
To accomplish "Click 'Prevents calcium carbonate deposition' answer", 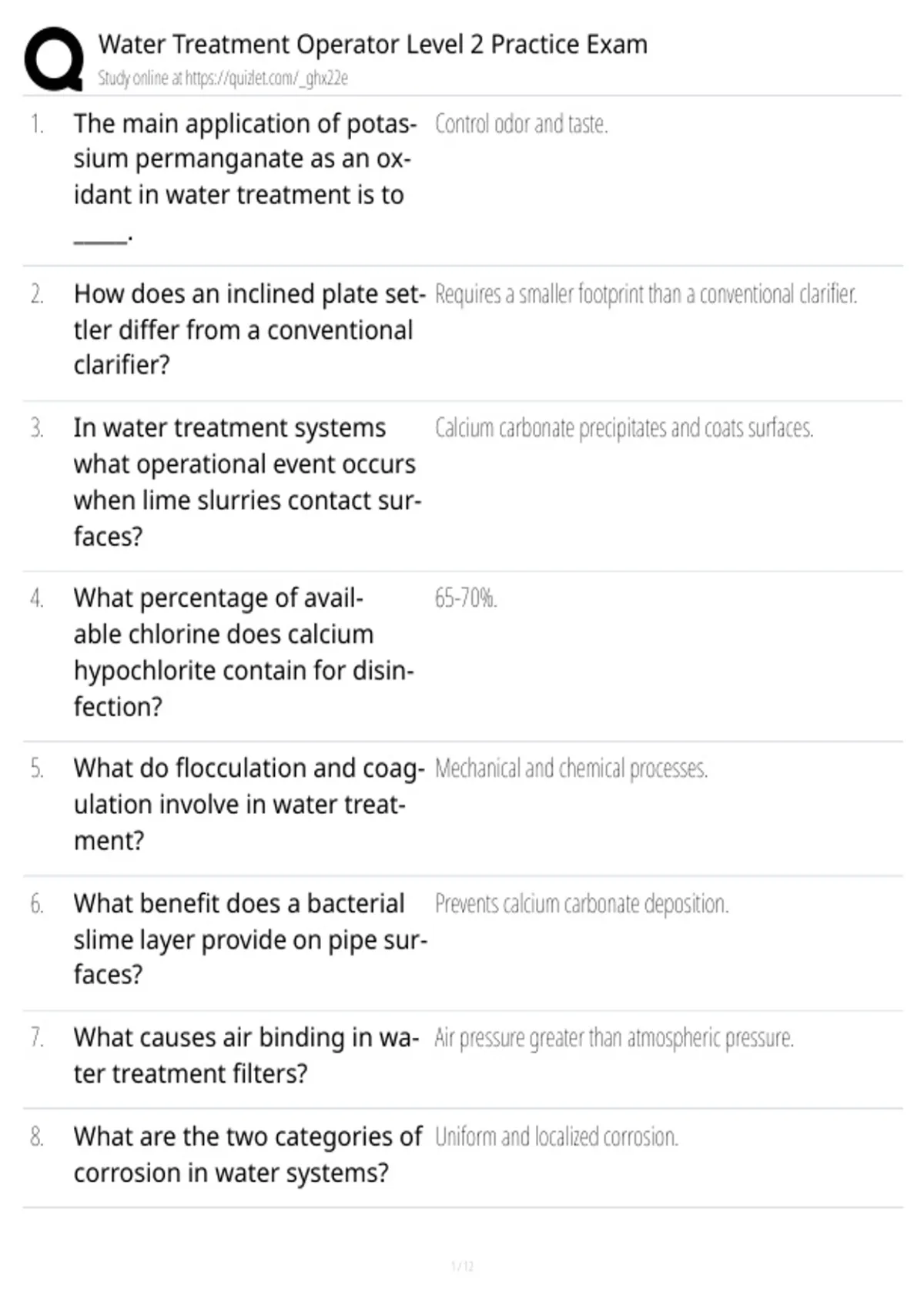I will [x=581, y=903].
